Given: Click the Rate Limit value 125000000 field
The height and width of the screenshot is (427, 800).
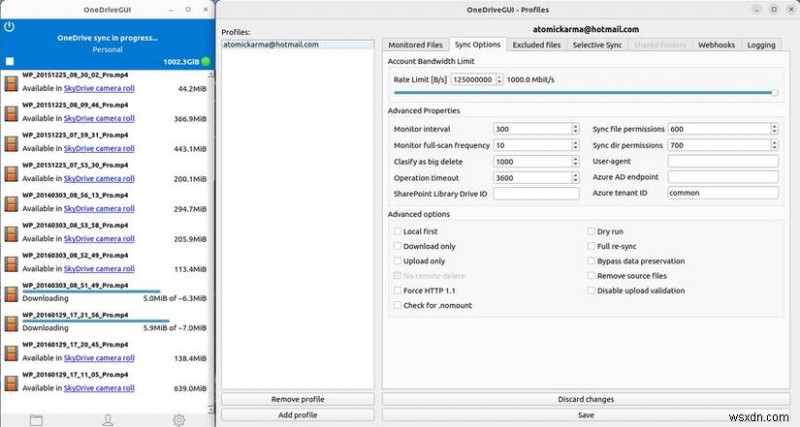Looking at the screenshot, I should coord(473,80).
